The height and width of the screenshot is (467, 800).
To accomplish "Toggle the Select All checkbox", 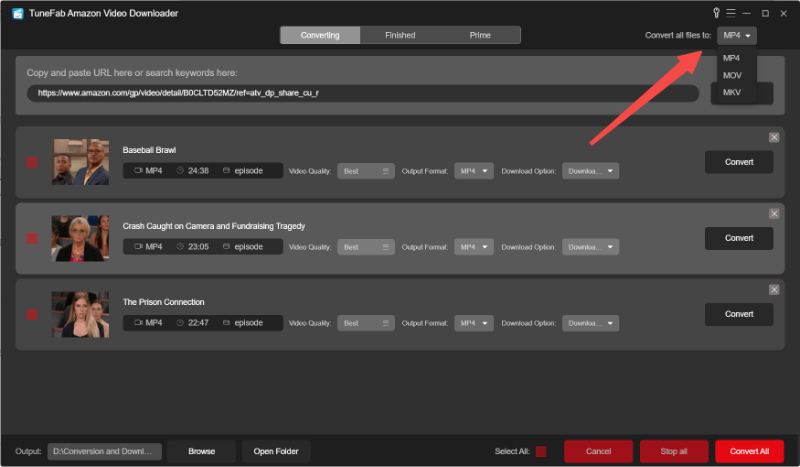I will pyautogui.click(x=541, y=451).
